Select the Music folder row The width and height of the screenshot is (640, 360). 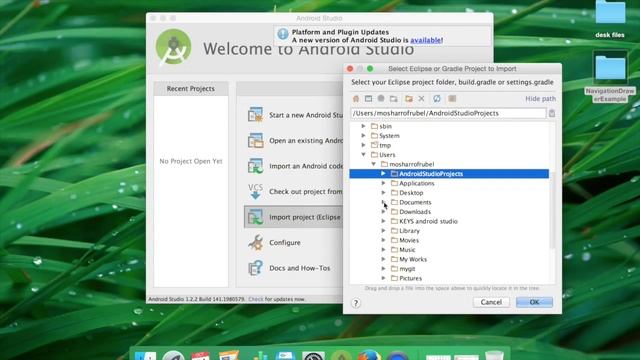(449, 250)
